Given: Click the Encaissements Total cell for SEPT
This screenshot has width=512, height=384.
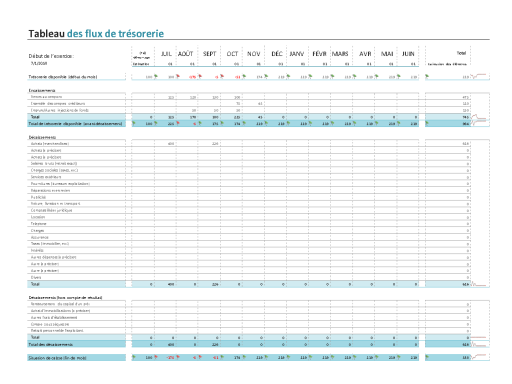Looking at the screenshot, I should pos(210,117).
